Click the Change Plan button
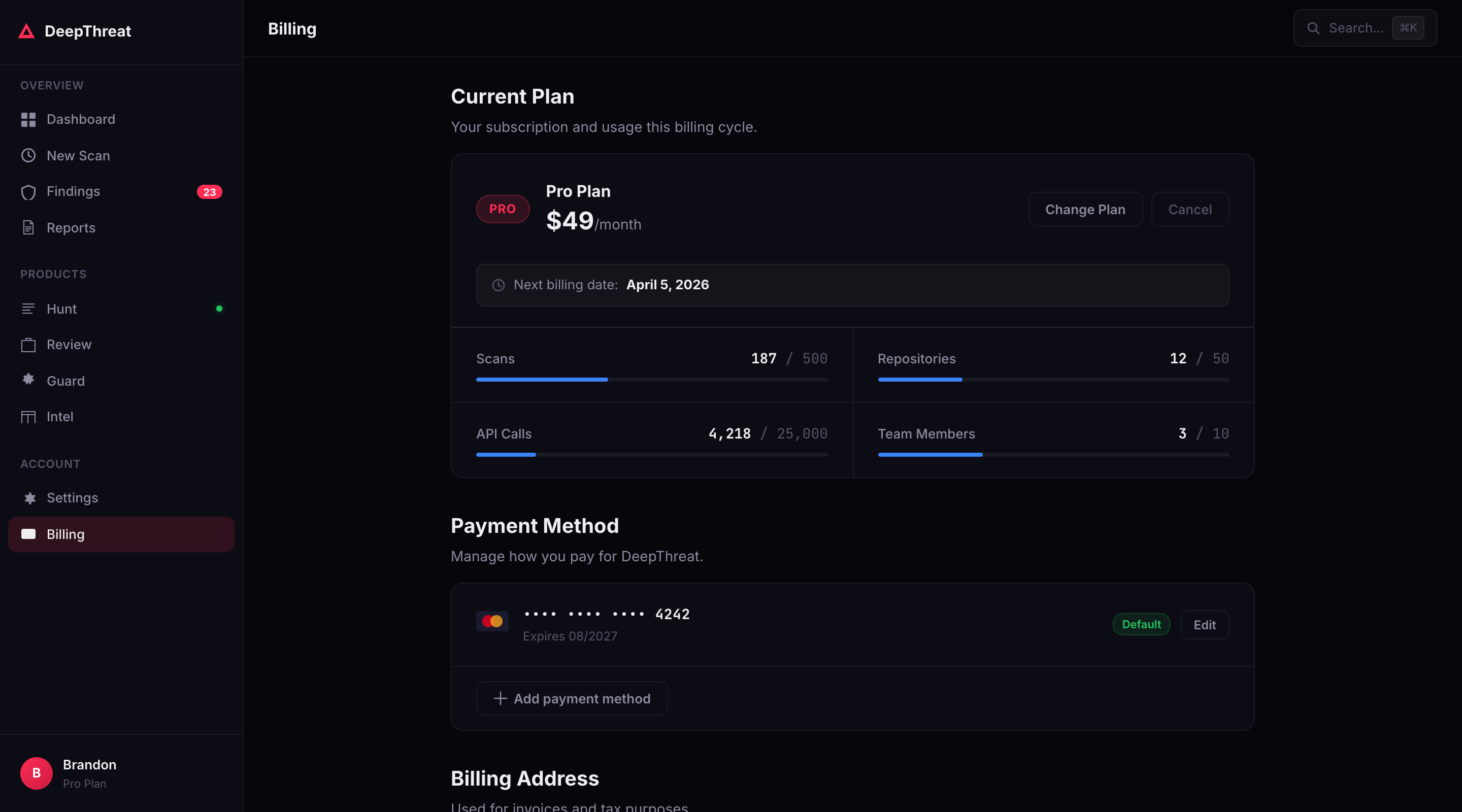This screenshot has width=1462, height=812. point(1085,210)
